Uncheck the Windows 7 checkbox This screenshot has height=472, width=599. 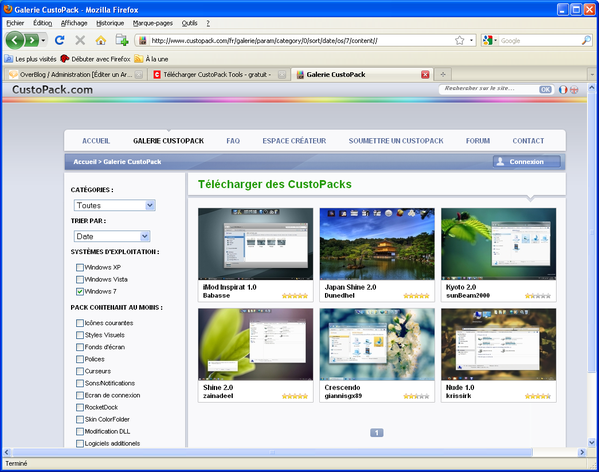click(x=80, y=291)
